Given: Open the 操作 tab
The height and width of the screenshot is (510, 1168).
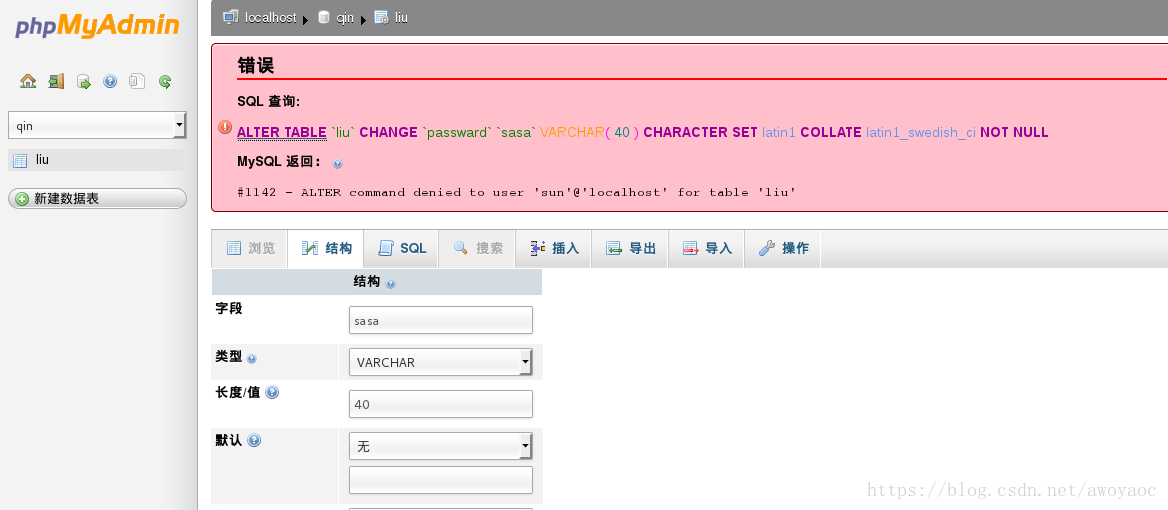Looking at the screenshot, I should (783, 249).
